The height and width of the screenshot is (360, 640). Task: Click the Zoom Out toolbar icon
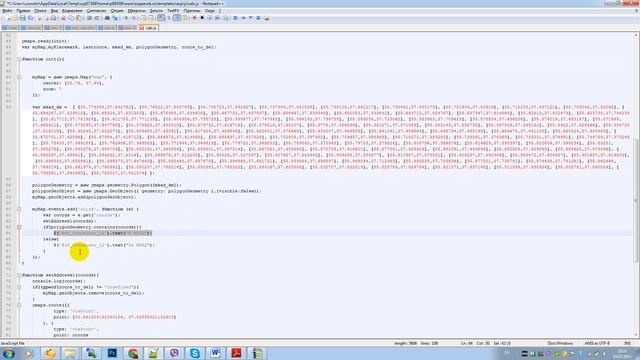(x=134, y=18)
